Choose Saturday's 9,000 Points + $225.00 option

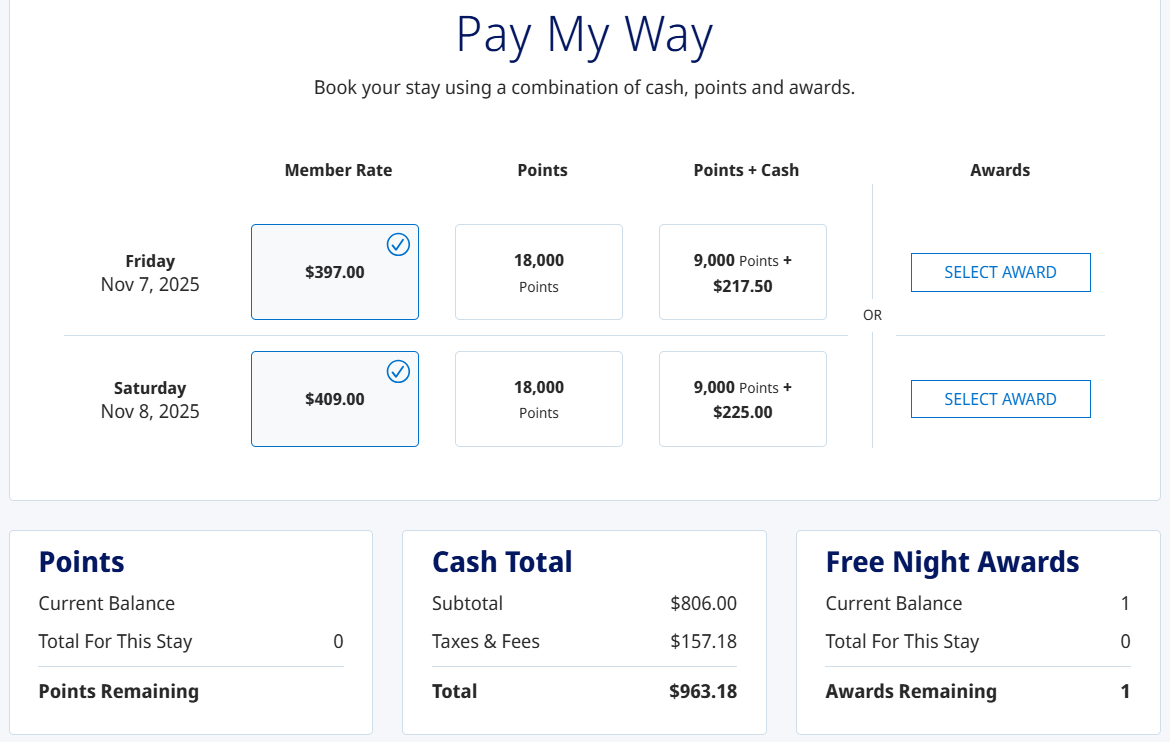tap(742, 398)
